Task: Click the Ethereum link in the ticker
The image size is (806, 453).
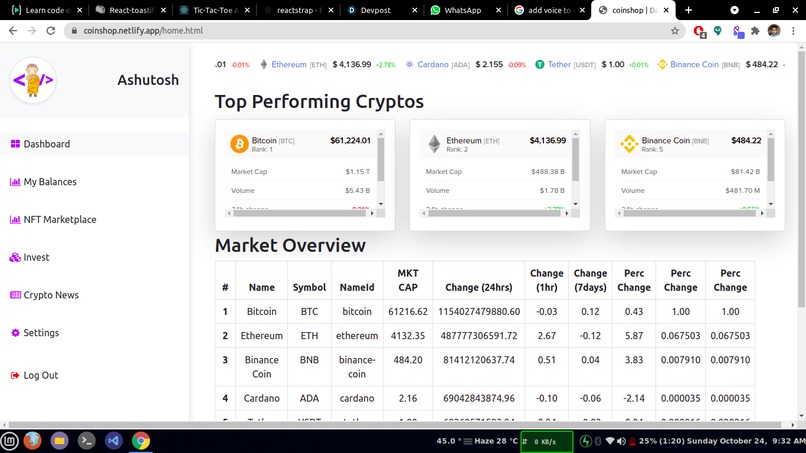Action: coord(289,64)
